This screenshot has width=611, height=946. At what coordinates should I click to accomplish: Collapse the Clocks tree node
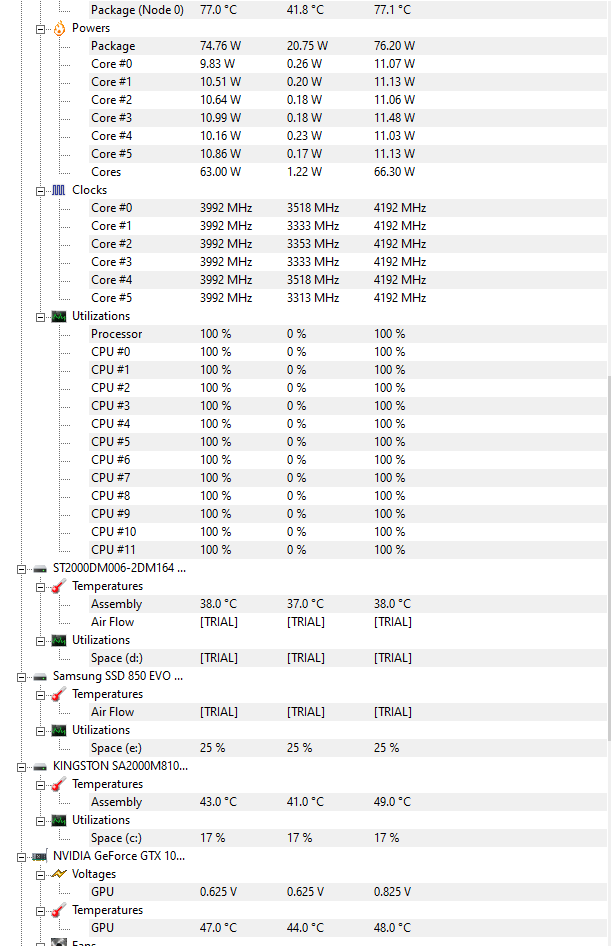(41, 190)
